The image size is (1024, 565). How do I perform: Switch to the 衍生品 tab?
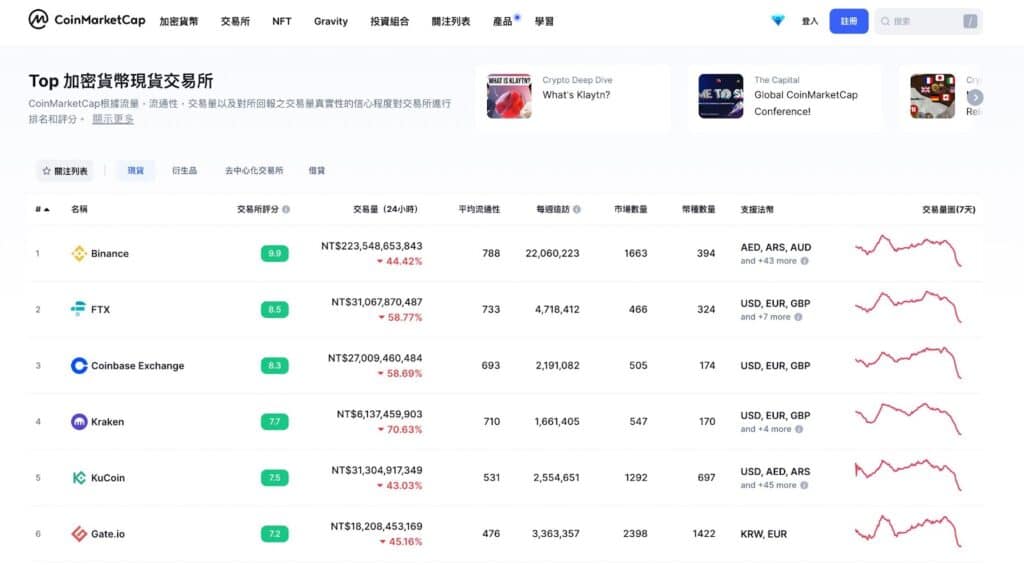pos(184,170)
